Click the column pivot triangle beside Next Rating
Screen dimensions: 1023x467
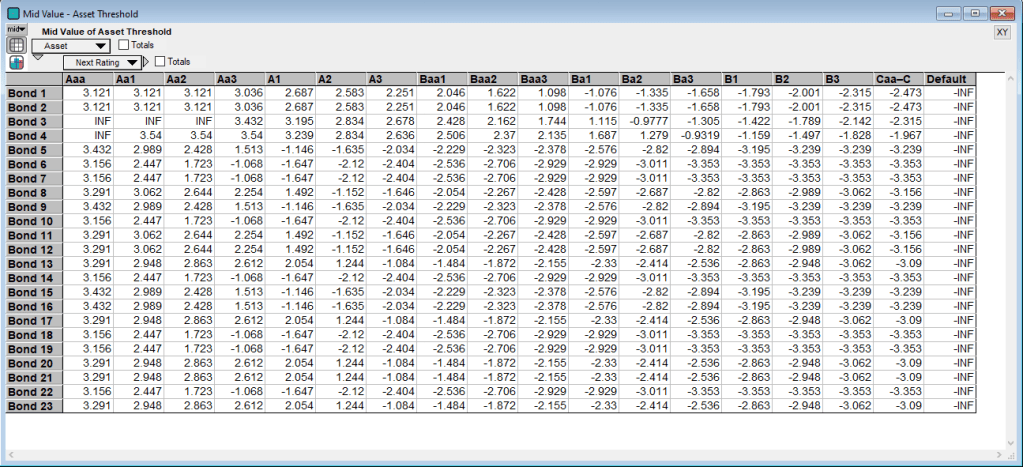(146, 62)
